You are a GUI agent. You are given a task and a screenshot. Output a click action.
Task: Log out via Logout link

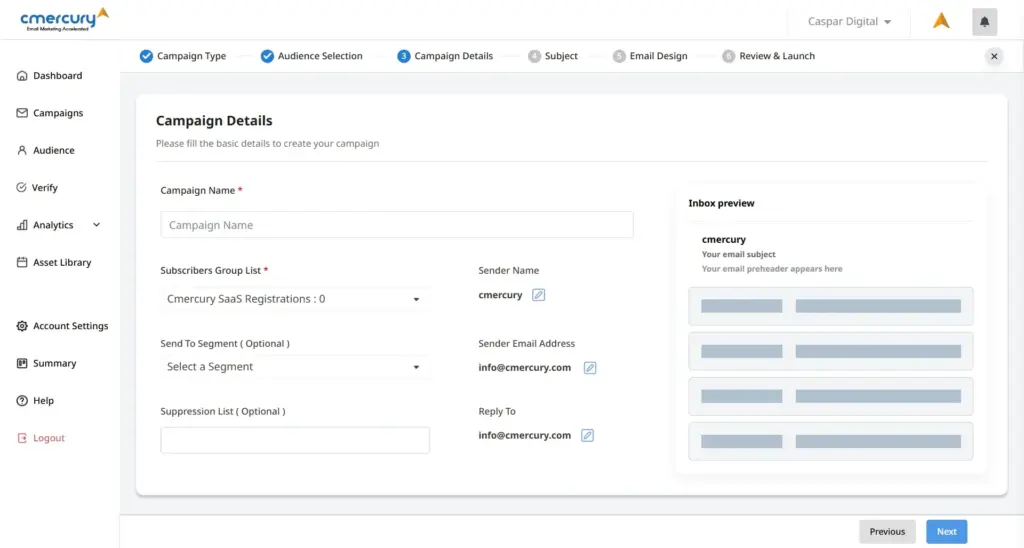49,438
